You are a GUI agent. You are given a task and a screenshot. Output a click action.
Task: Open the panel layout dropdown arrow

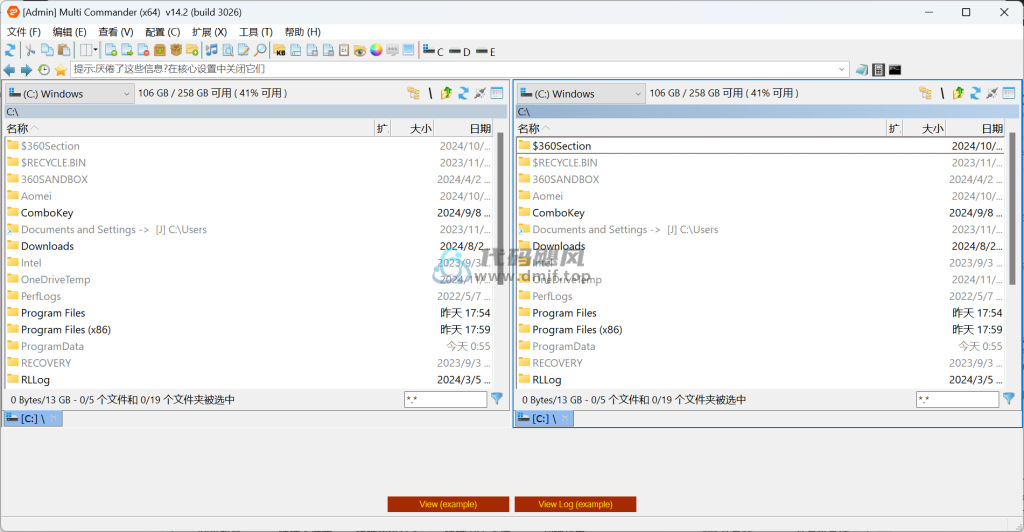point(95,50)
